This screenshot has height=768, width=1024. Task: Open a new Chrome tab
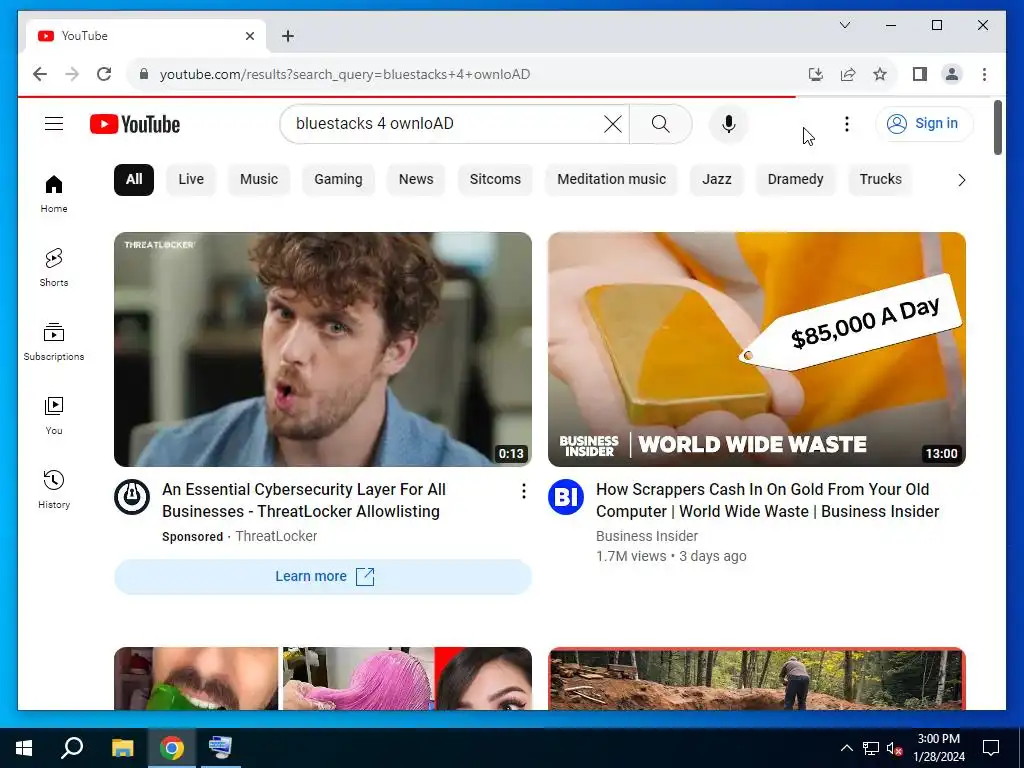pos(287,36)
